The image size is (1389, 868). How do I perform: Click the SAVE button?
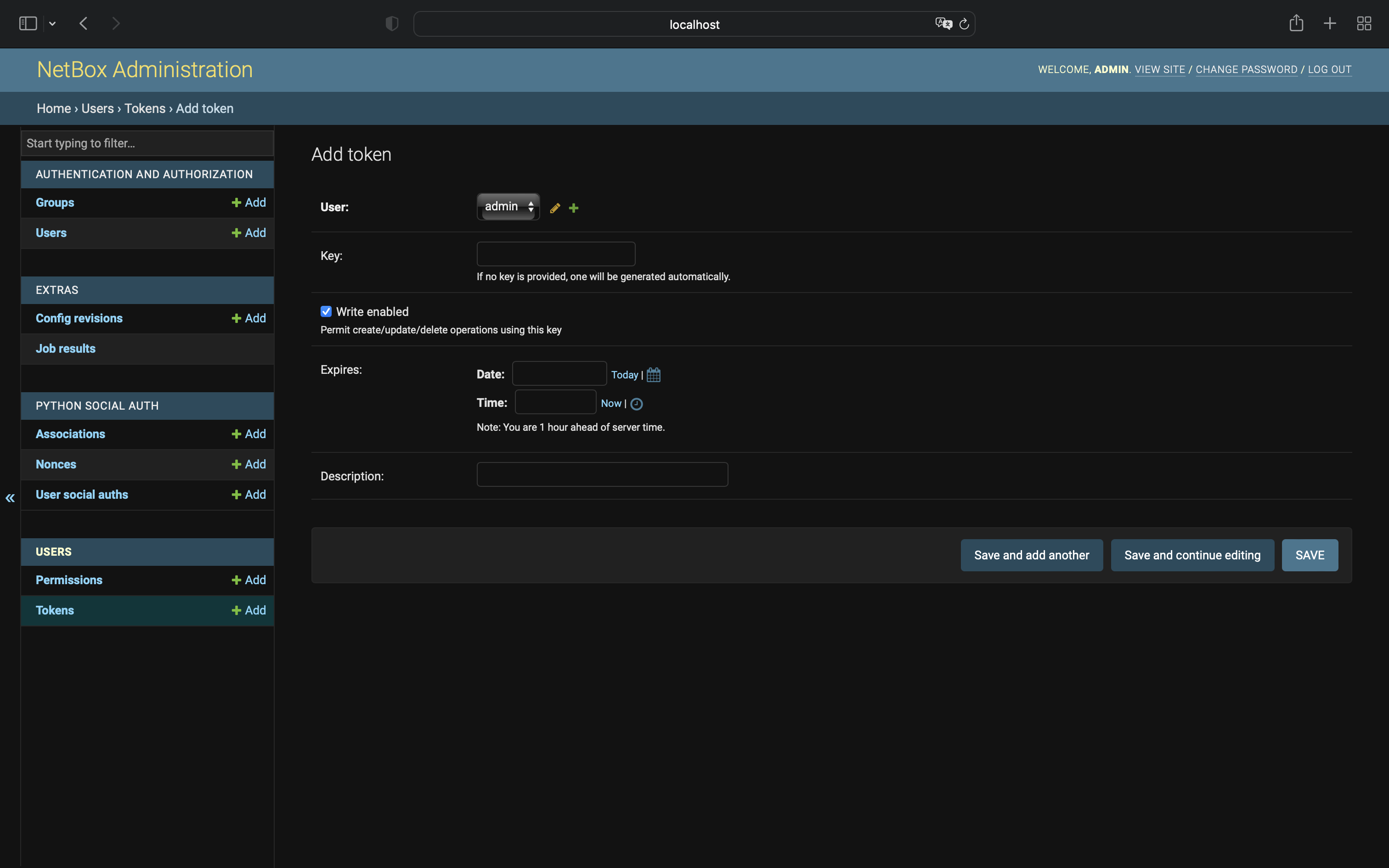click(x=1310, y=555)
